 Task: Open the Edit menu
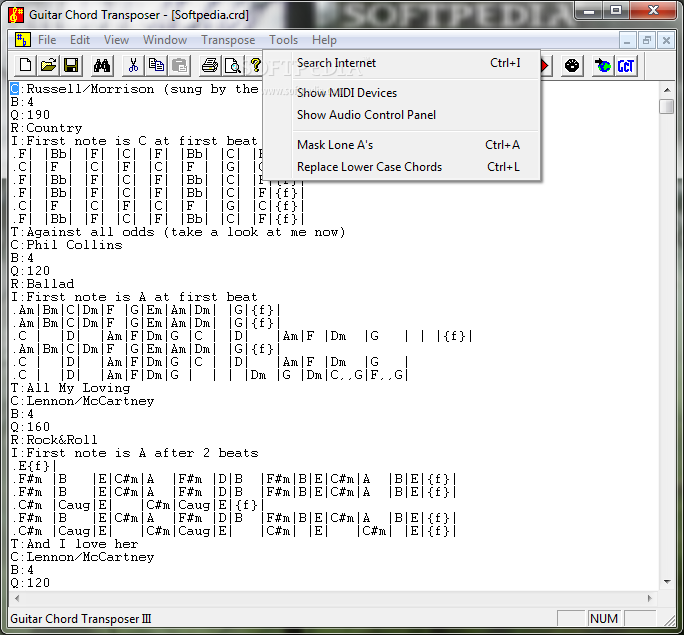80,40
